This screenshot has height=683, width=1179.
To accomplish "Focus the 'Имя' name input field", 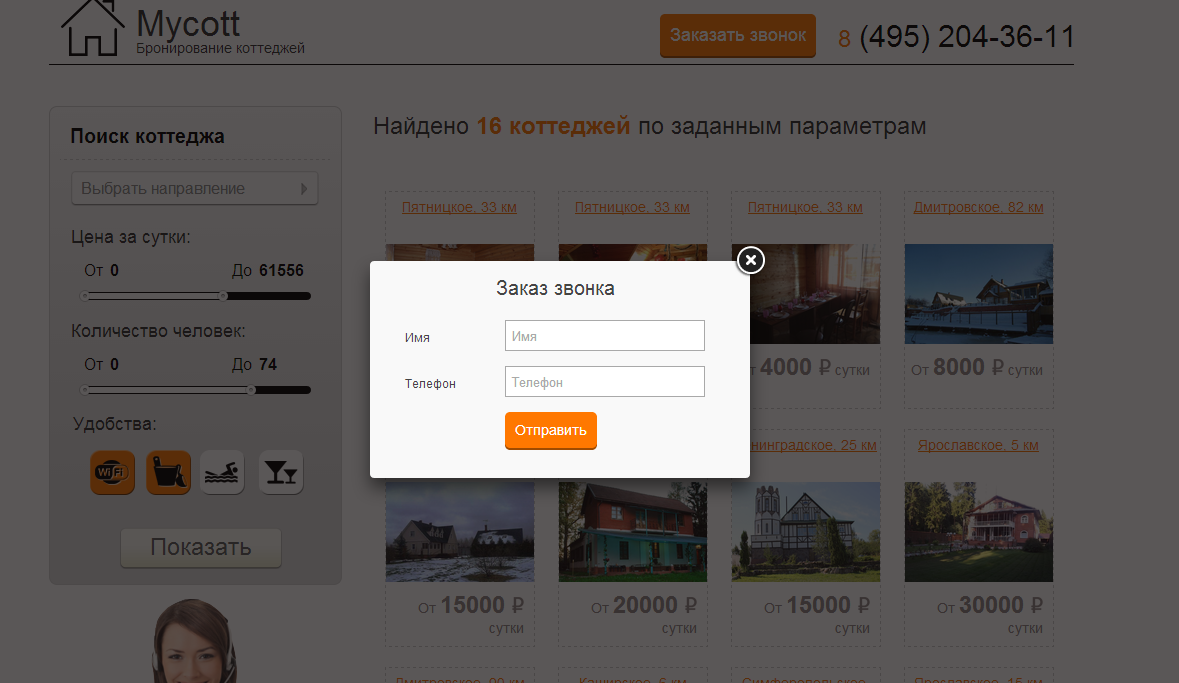I will click(x=604, y=336).
